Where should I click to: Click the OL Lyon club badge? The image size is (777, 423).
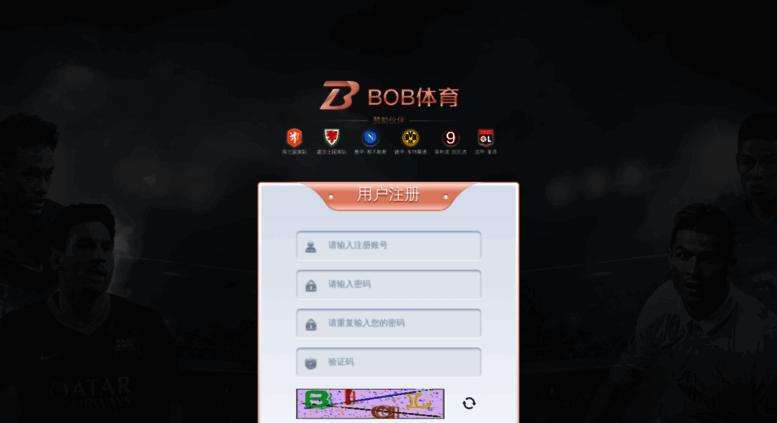point(486,138)
